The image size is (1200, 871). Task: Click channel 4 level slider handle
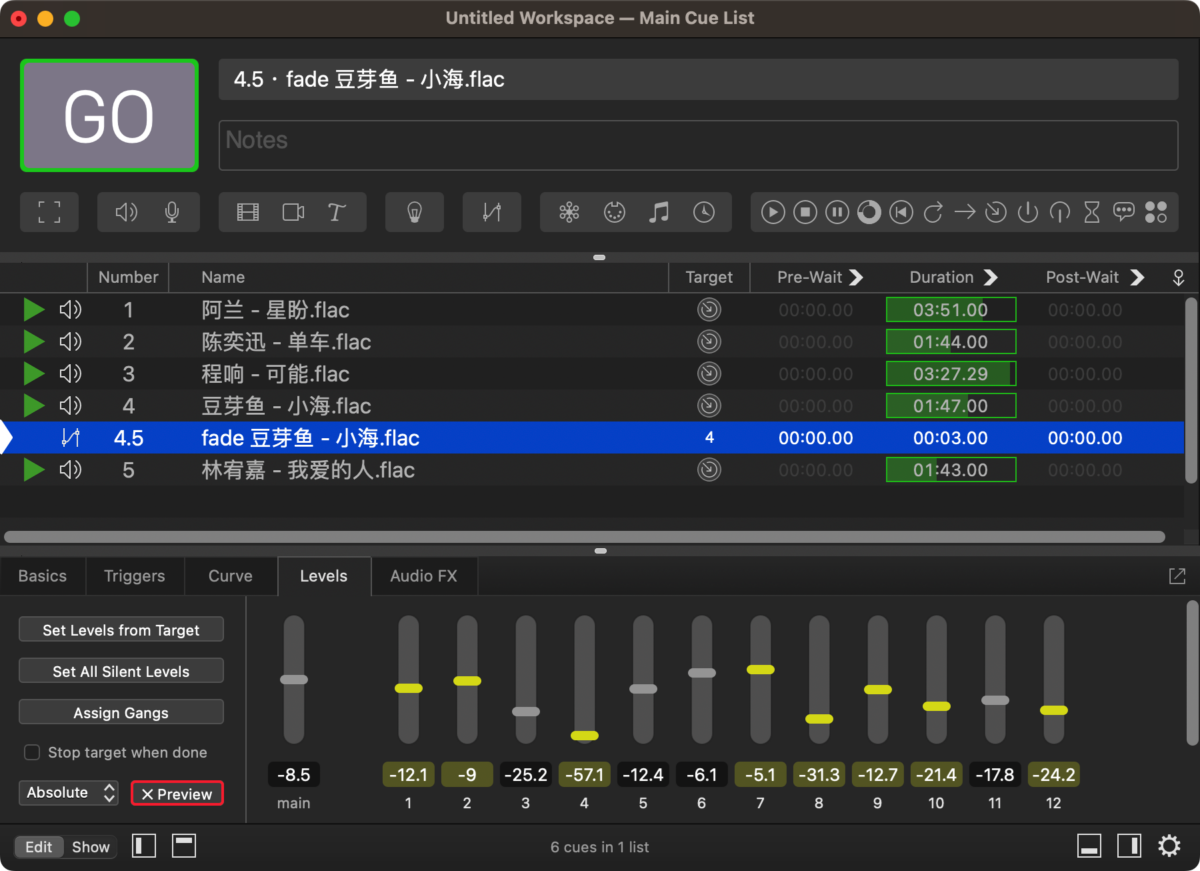585,736
